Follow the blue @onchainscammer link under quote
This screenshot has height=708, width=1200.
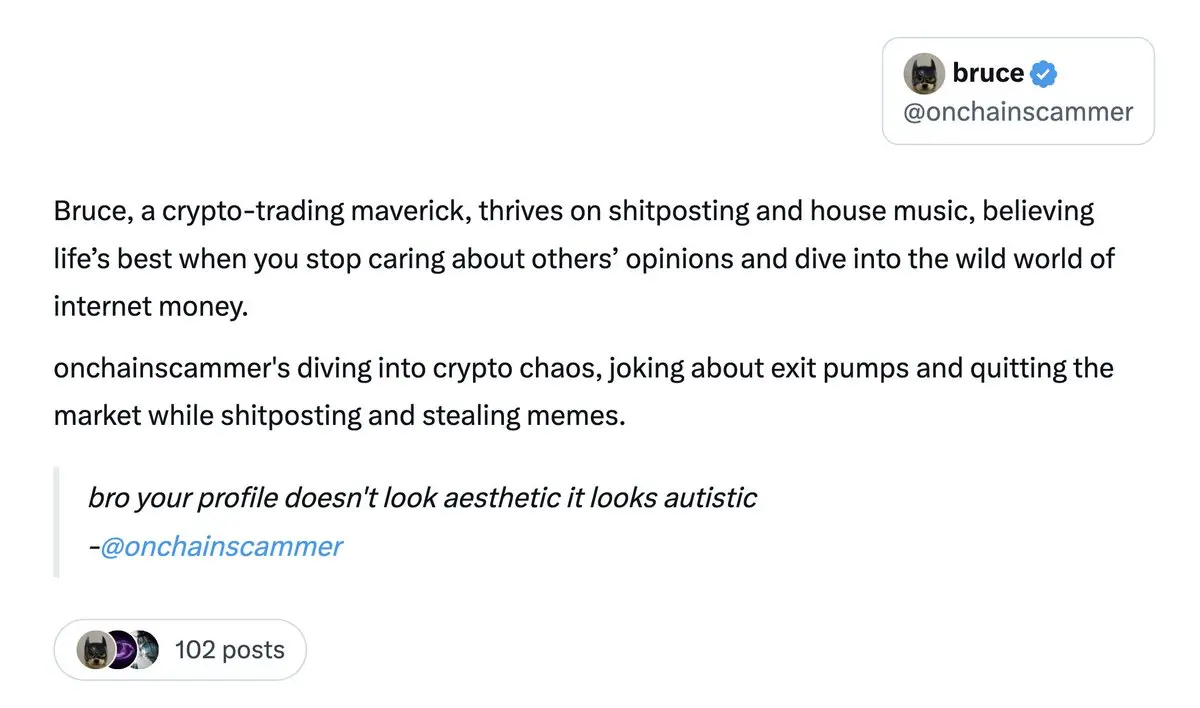point(221,546)
